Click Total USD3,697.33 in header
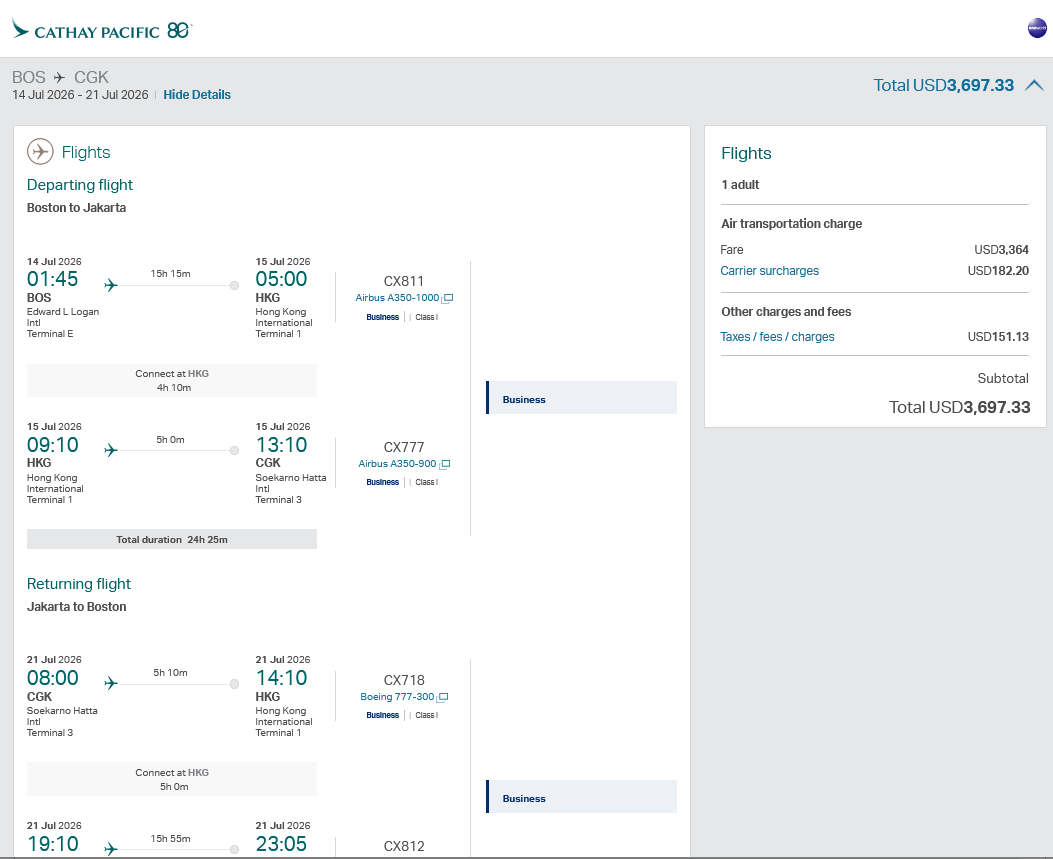1053x859 pixels. coord(944,85)
